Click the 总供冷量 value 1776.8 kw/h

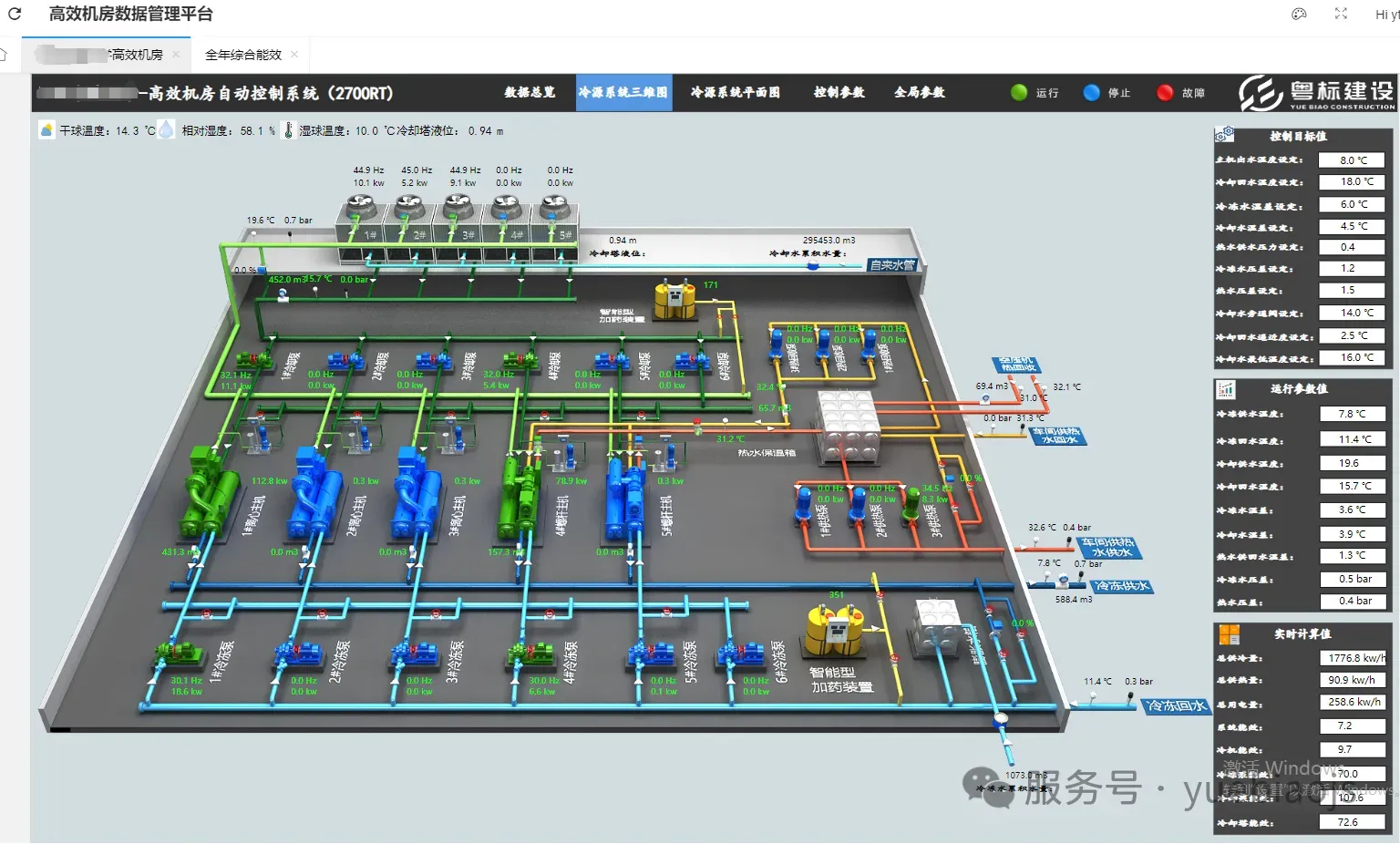(1354, 658)
